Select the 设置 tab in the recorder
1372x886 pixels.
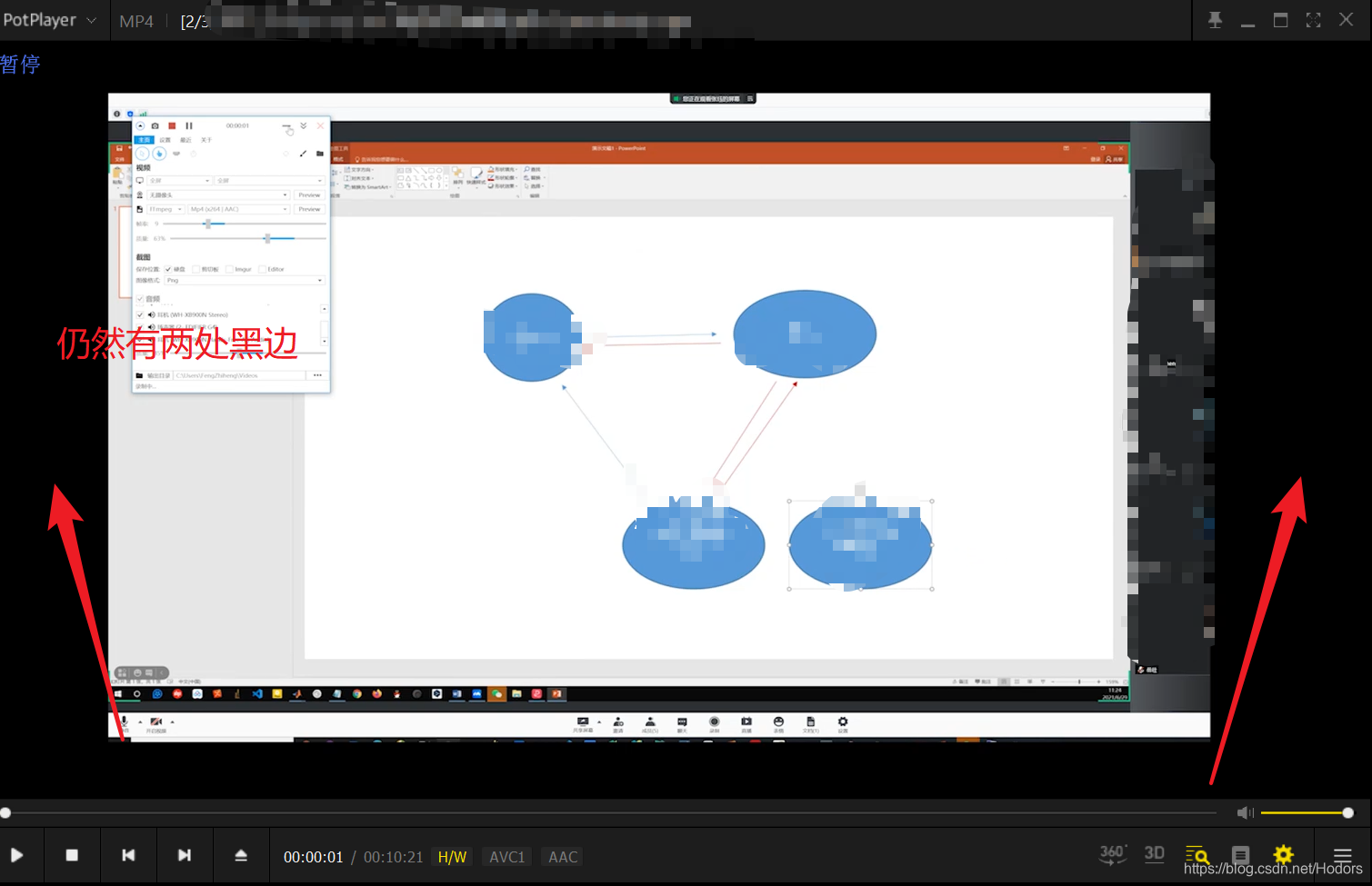pos(165,140)
